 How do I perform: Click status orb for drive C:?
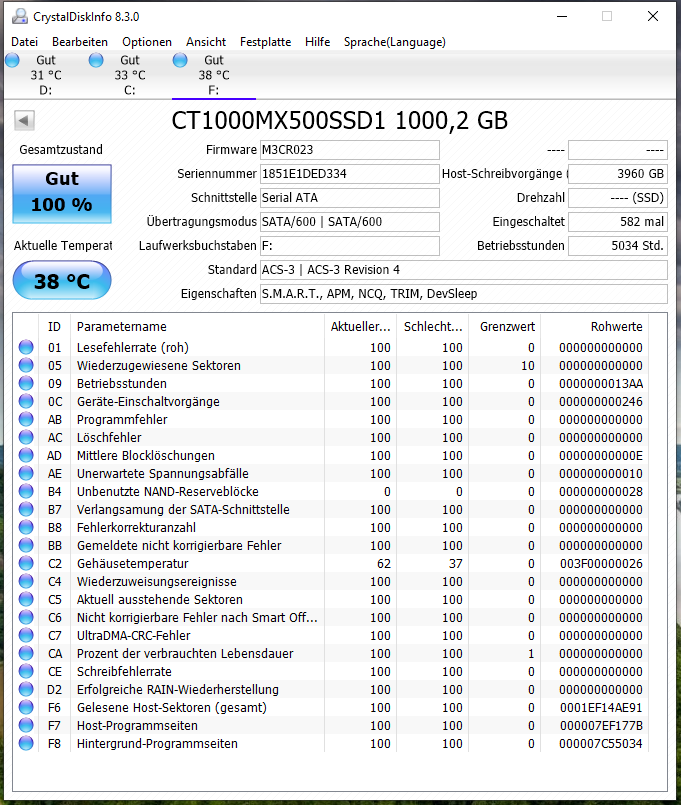(96, 60)
